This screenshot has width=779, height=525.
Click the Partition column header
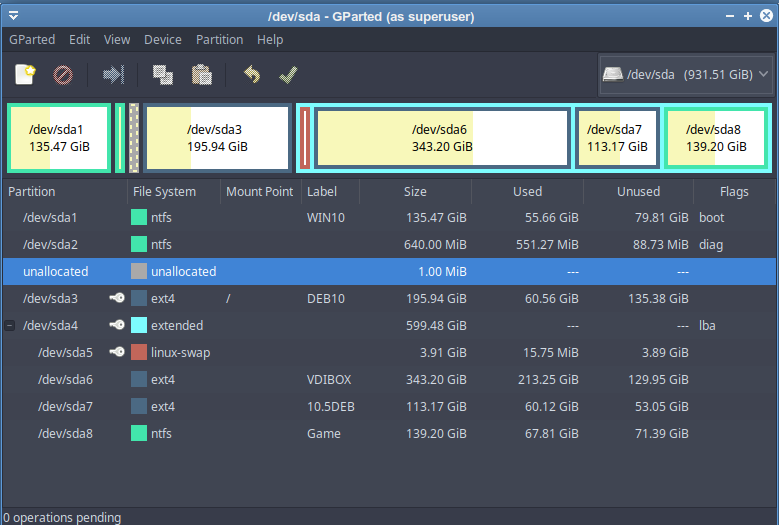coord(65,192)
